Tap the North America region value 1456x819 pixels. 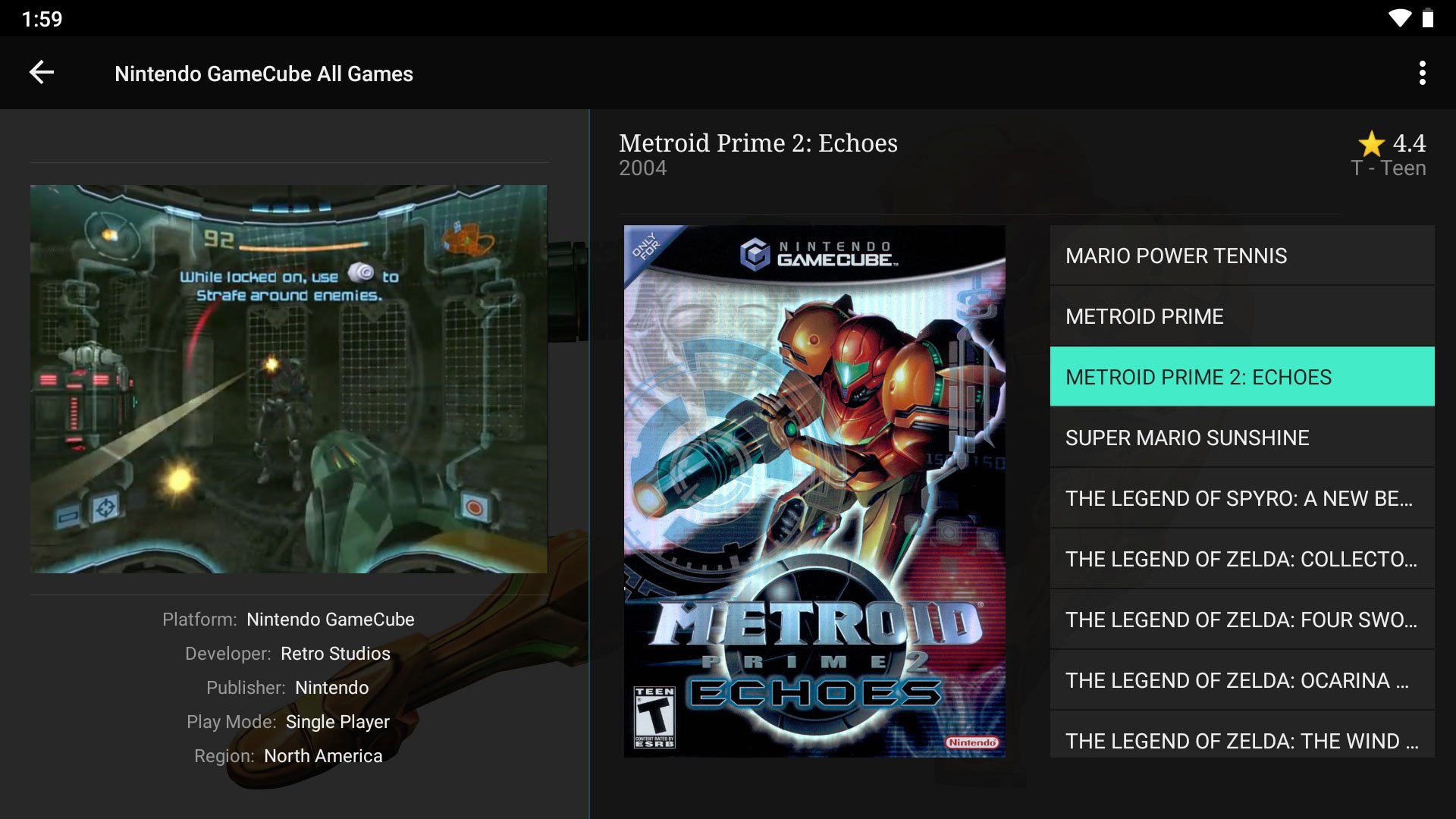point(323,756)
